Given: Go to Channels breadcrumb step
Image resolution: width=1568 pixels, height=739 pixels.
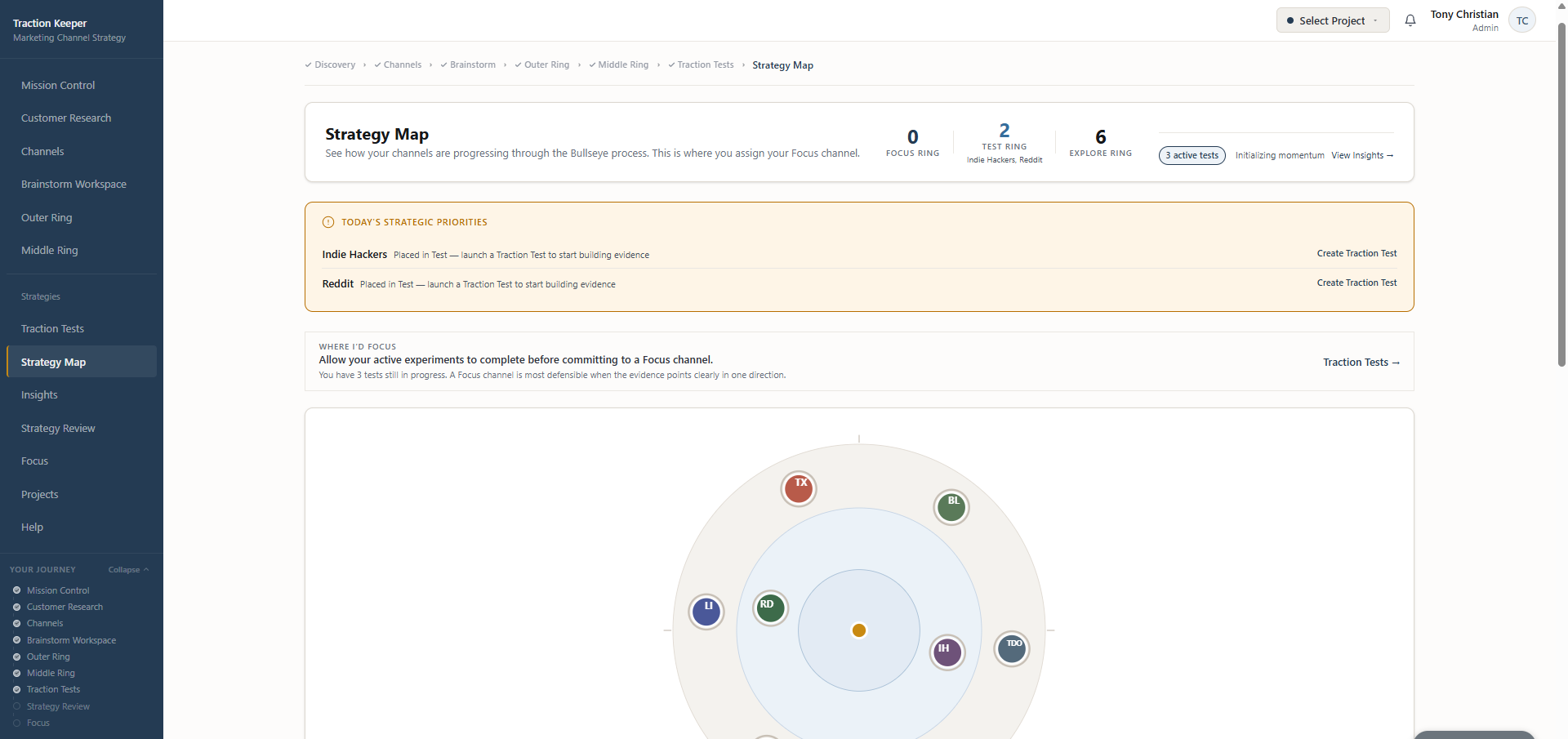Looking at the screenshot, I should pyautogui.click(x=398, y=65).
